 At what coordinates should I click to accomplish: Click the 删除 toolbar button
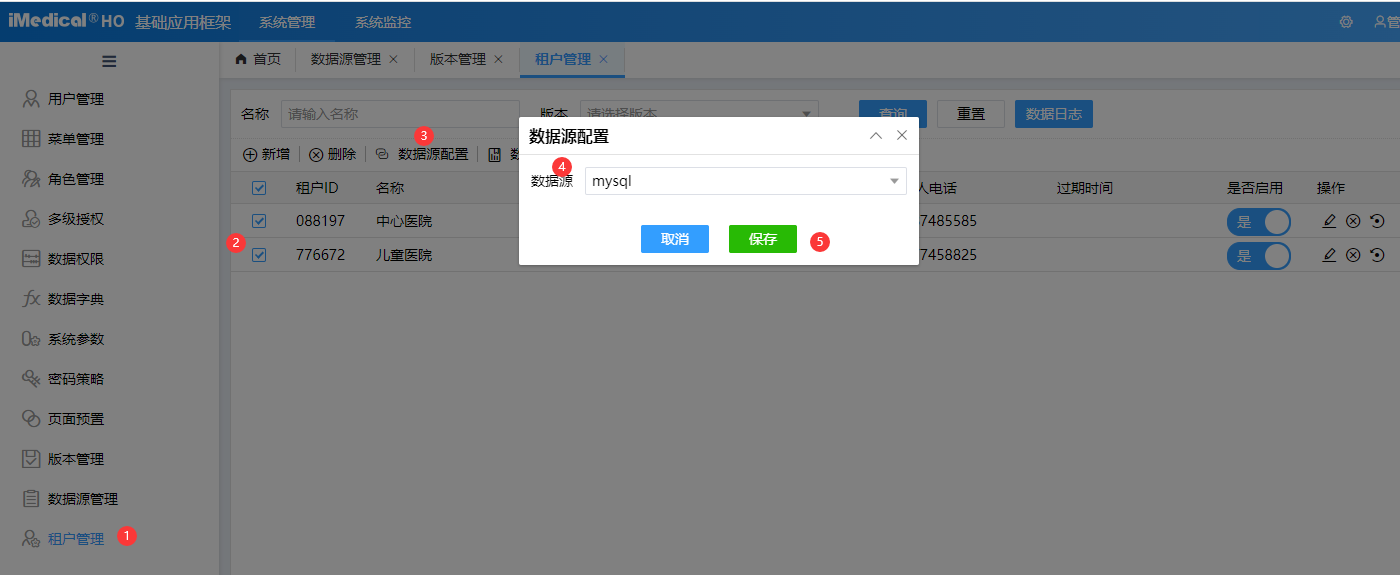332,154
